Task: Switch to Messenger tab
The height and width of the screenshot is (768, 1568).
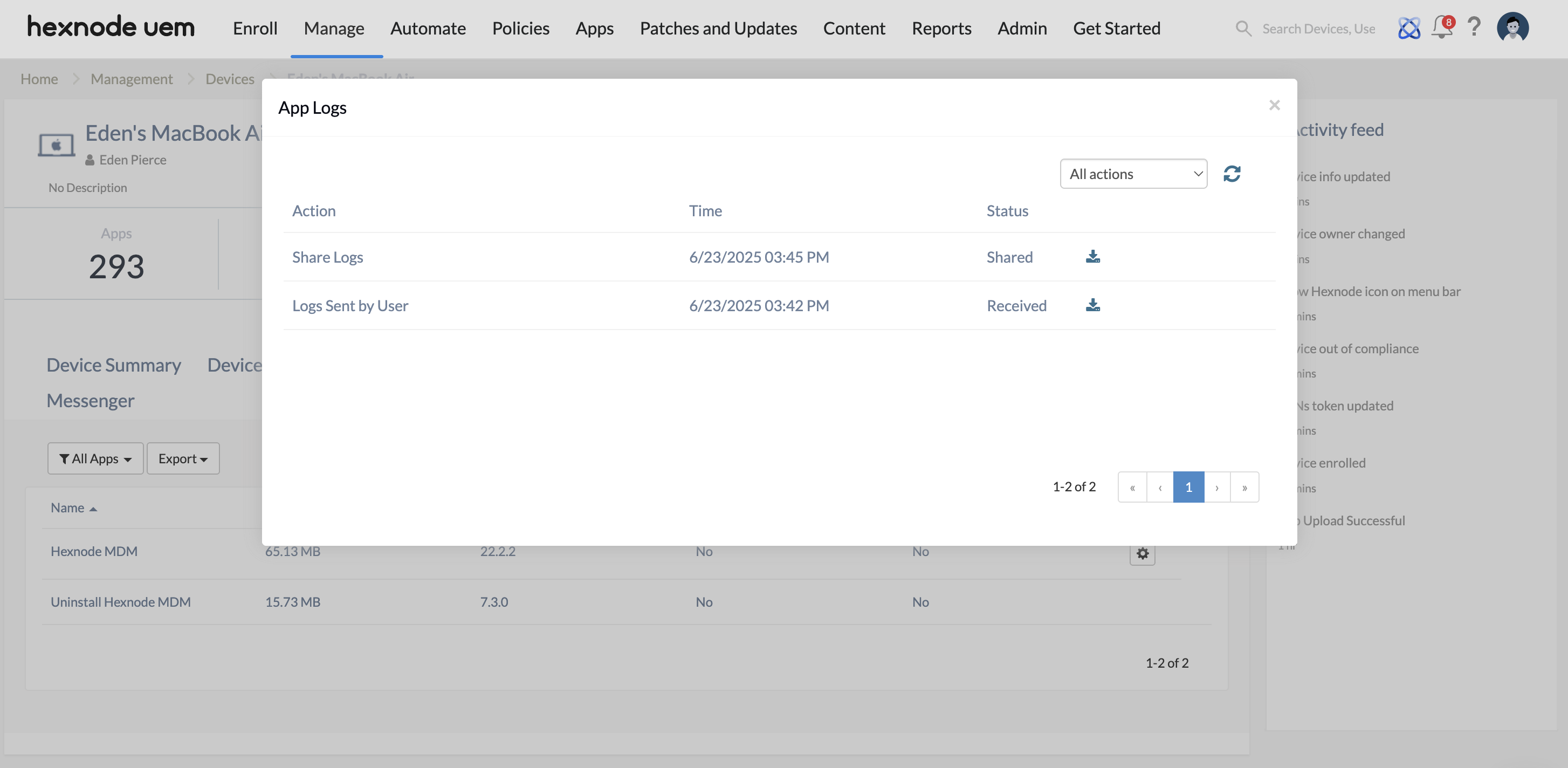Action: point(90,400)
